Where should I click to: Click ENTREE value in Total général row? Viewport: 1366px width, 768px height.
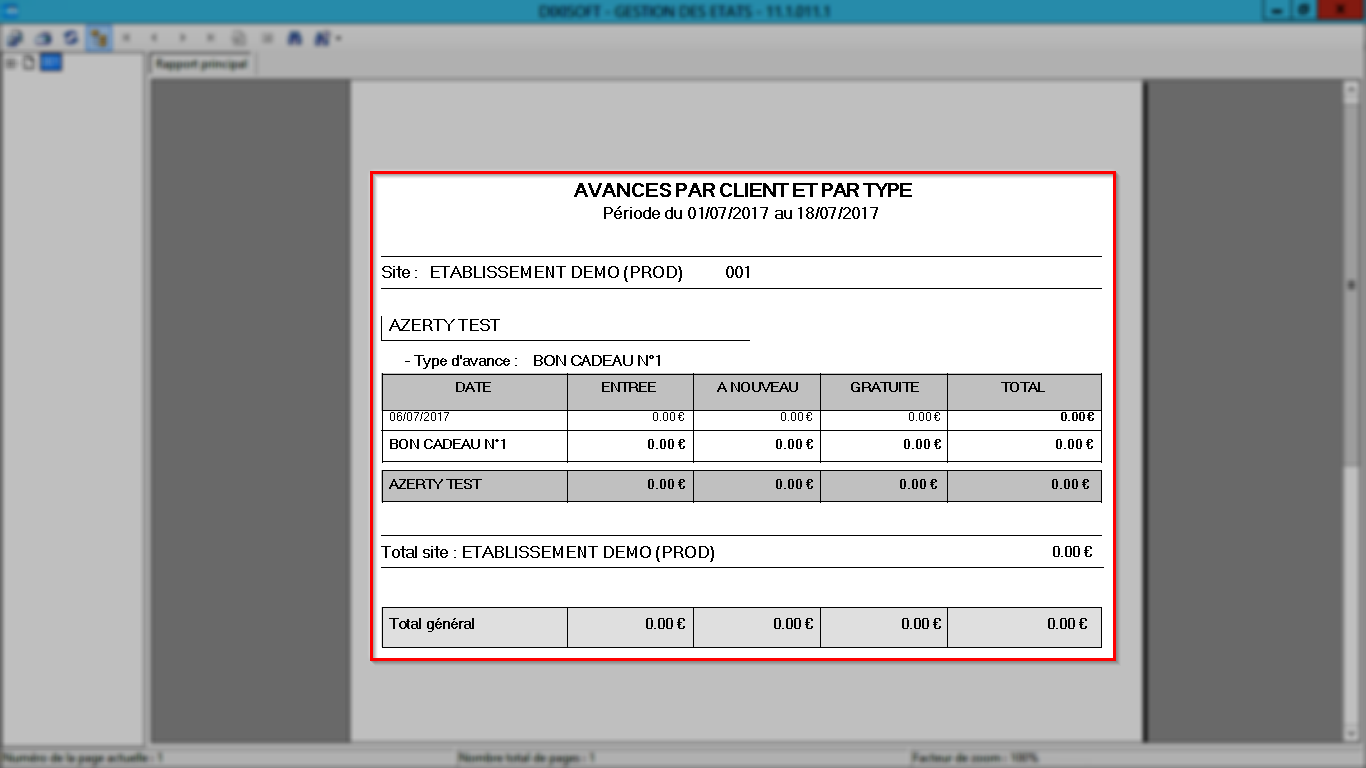(x=665, y=624)
